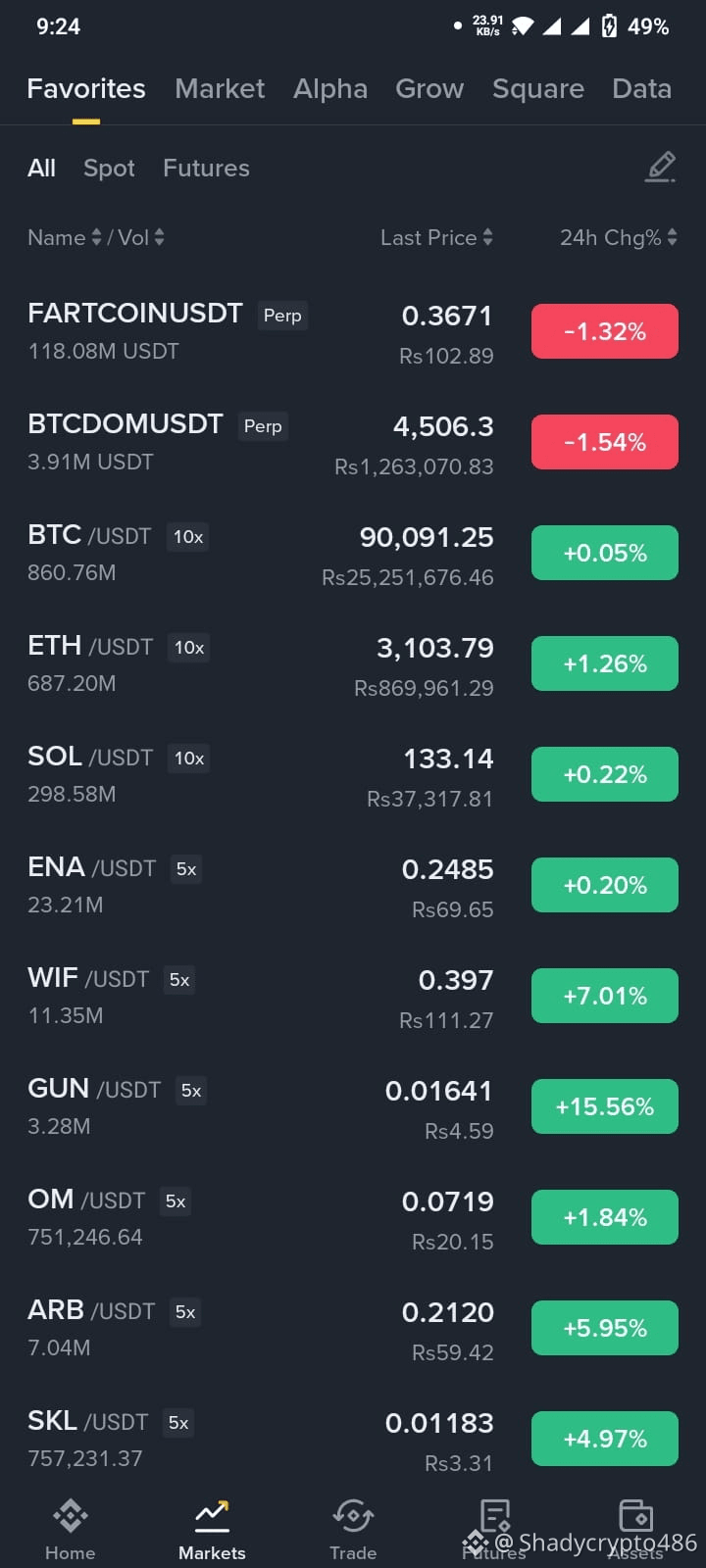Viewport: 706px width, 1568px height.
Task: Open the BTC/USDT pair row
Action: pyautogui.click(x=353, y=554)
